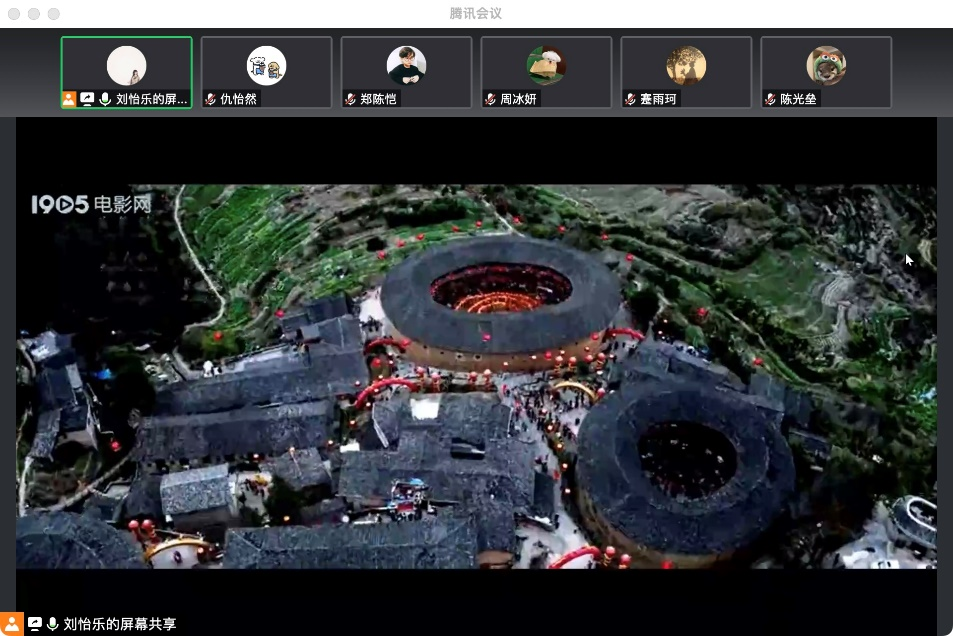Select 郑陈恺's avatar thumbnail

click(406, 66)
